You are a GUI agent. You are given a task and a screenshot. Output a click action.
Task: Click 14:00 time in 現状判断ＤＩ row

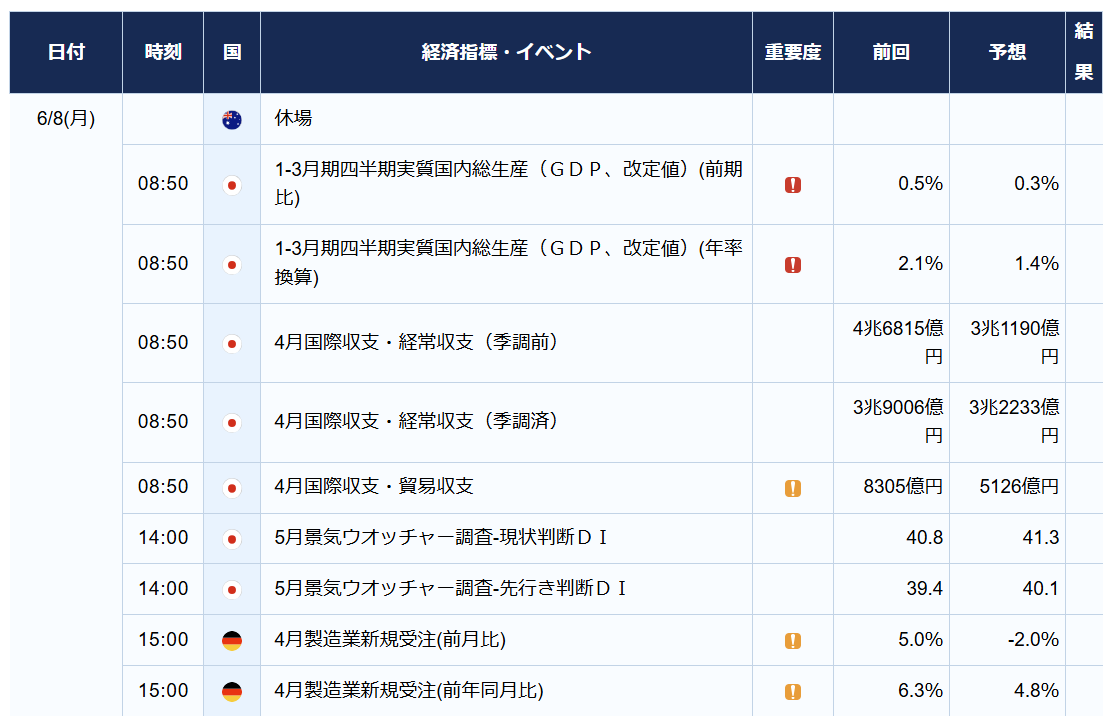163,538
